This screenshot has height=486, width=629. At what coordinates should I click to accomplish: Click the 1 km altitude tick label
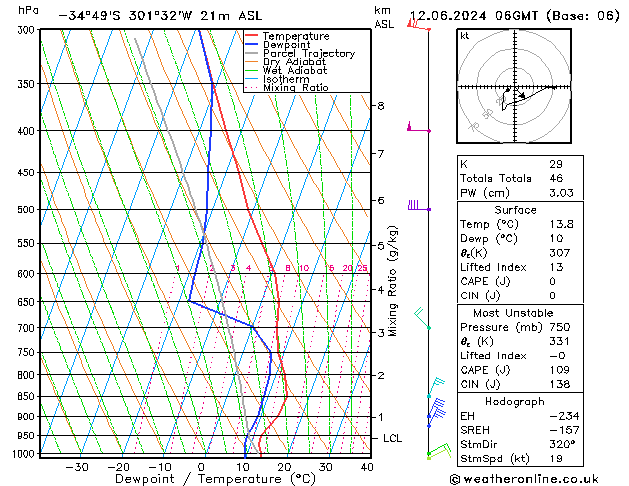click(x=381, y=417)
